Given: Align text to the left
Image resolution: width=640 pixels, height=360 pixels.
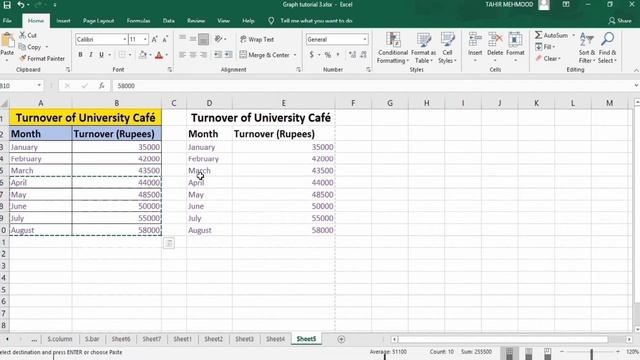Looking at the screenshot, I should (x=182, y=55).
